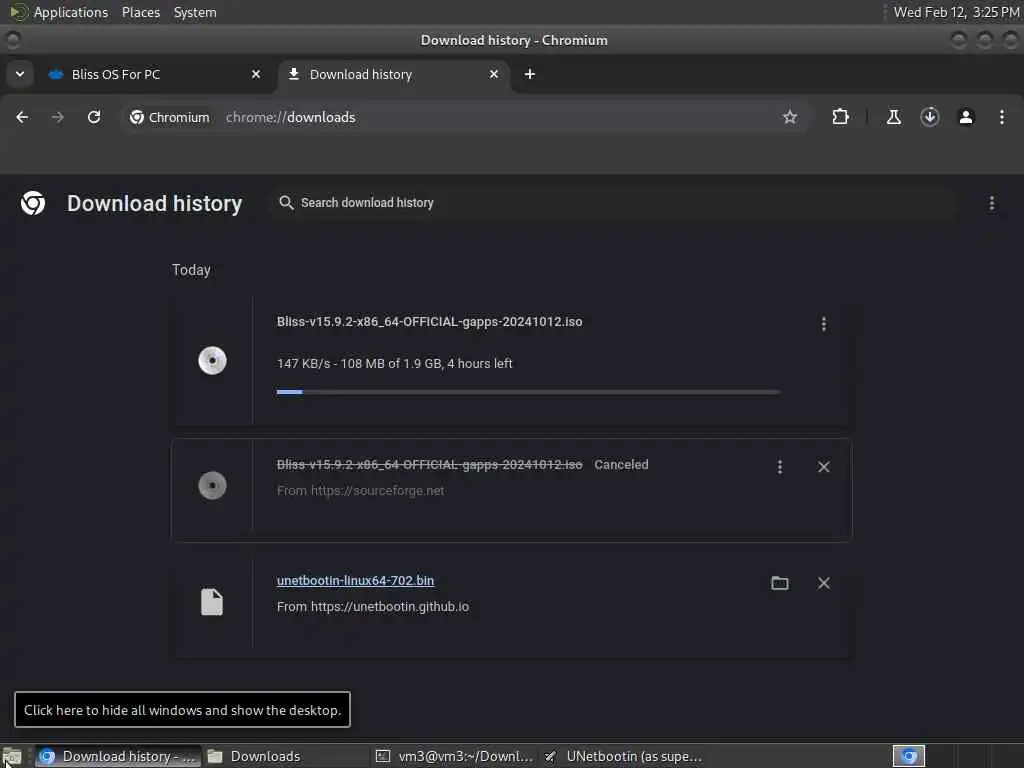Click the Today date heading
1024x768 pixels.
(191, 270)
